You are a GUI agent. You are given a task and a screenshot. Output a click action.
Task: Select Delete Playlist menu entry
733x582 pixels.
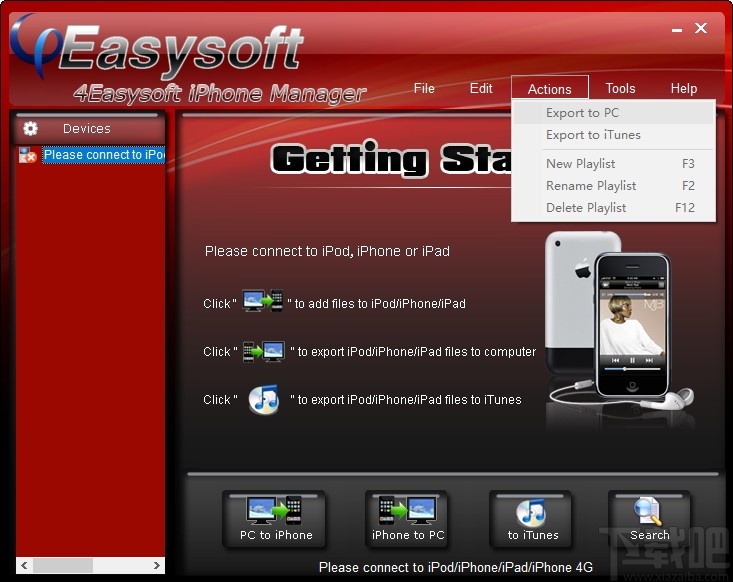(x=613, y=208)
